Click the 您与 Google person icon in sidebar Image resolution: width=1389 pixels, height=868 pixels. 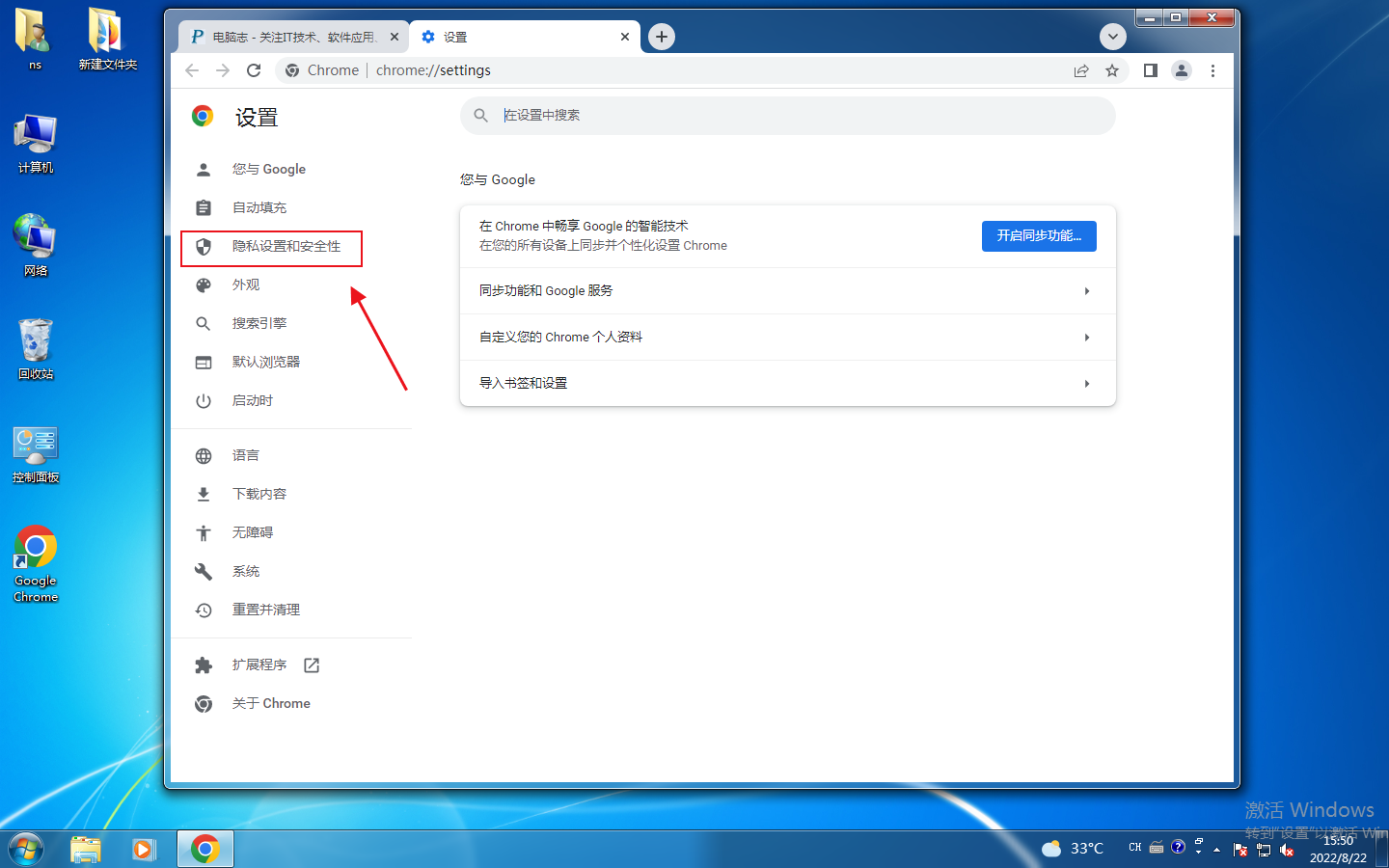pos(204,170)
